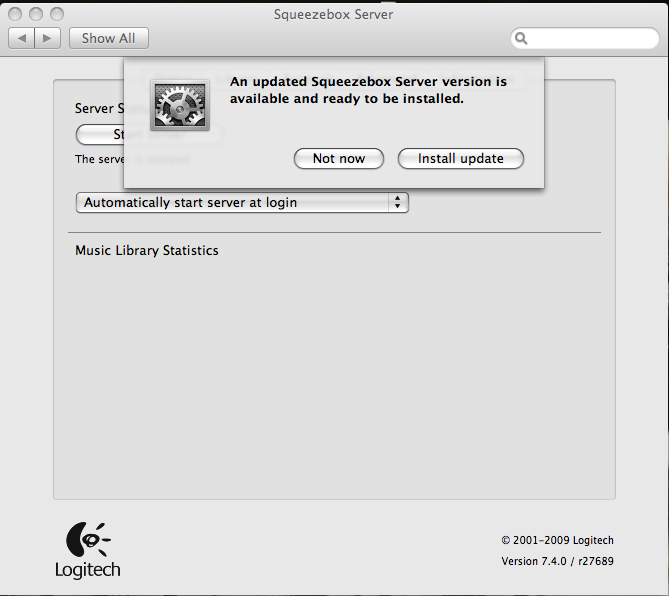Click the up-down arrows on the startup dropdown
The height and width of the screenshot is (596, 669).
pyautogui.click(x=398, y=202)
